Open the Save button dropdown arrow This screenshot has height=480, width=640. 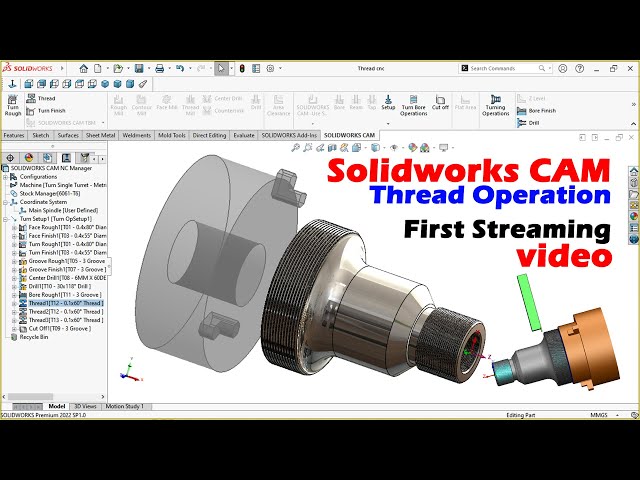[x=149, y=68]
